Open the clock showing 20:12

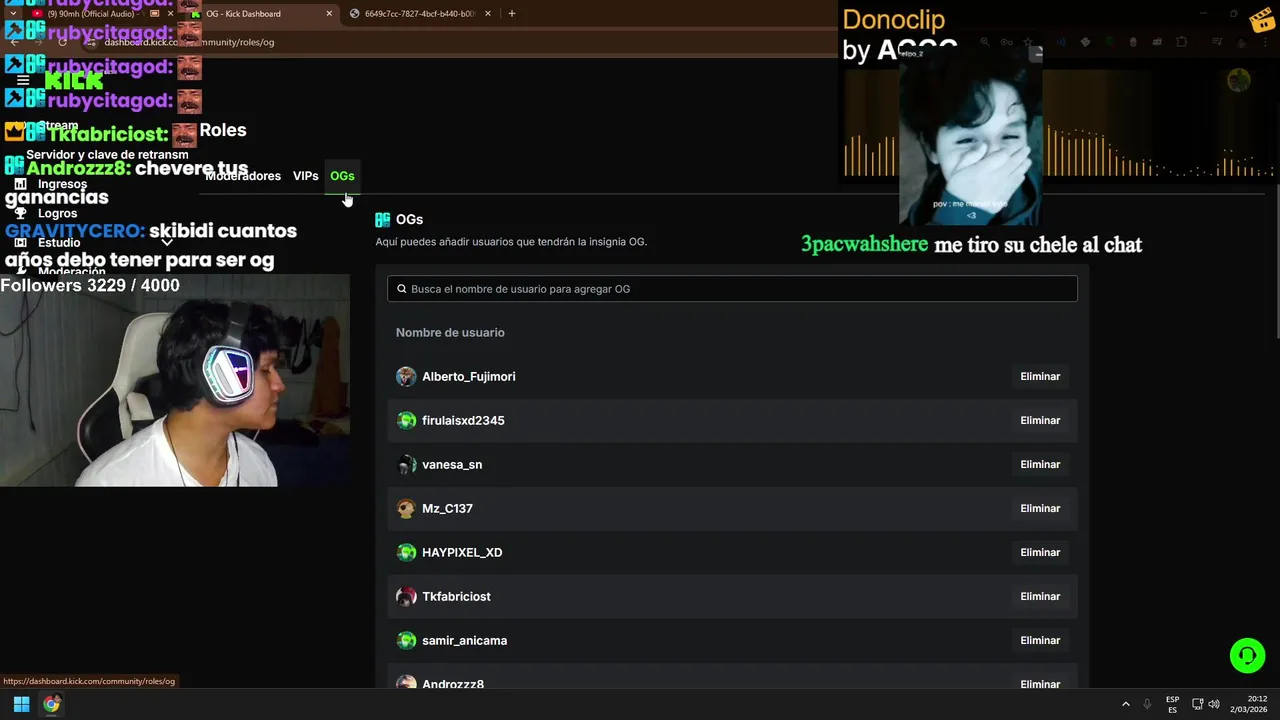1249,704
